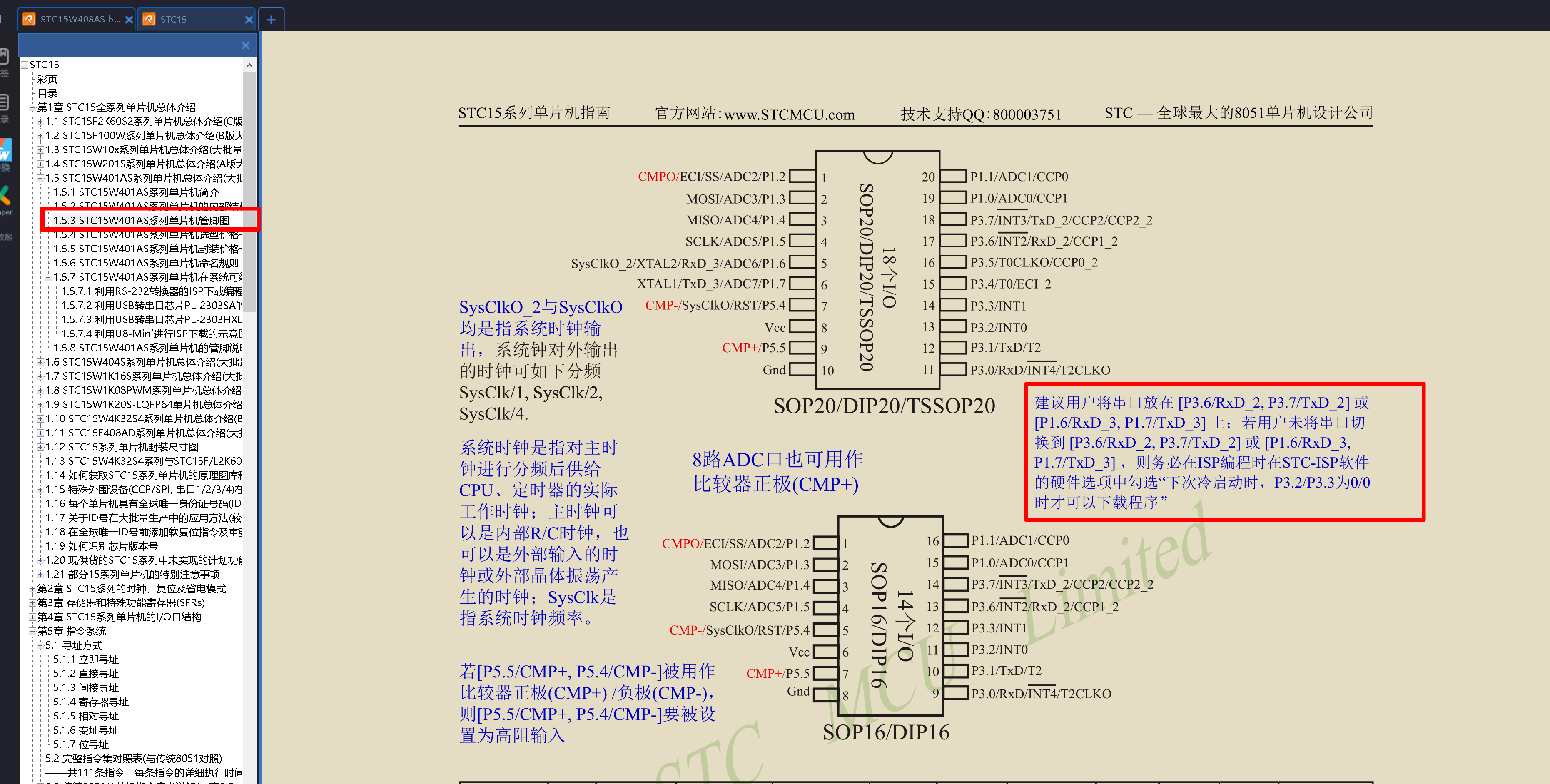Close the bookmarks outline panel
This screenshot has width=1550, height=784.
246,46
